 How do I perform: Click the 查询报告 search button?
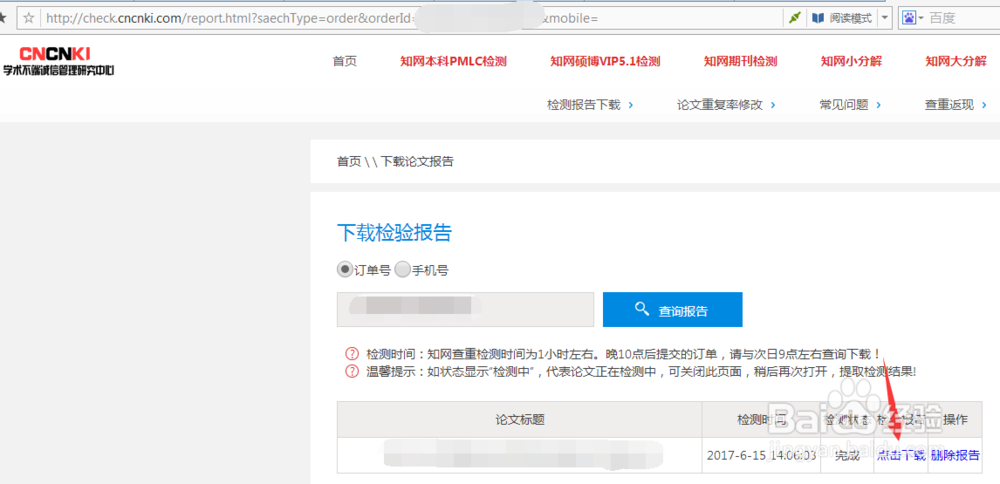pos(672,309)
